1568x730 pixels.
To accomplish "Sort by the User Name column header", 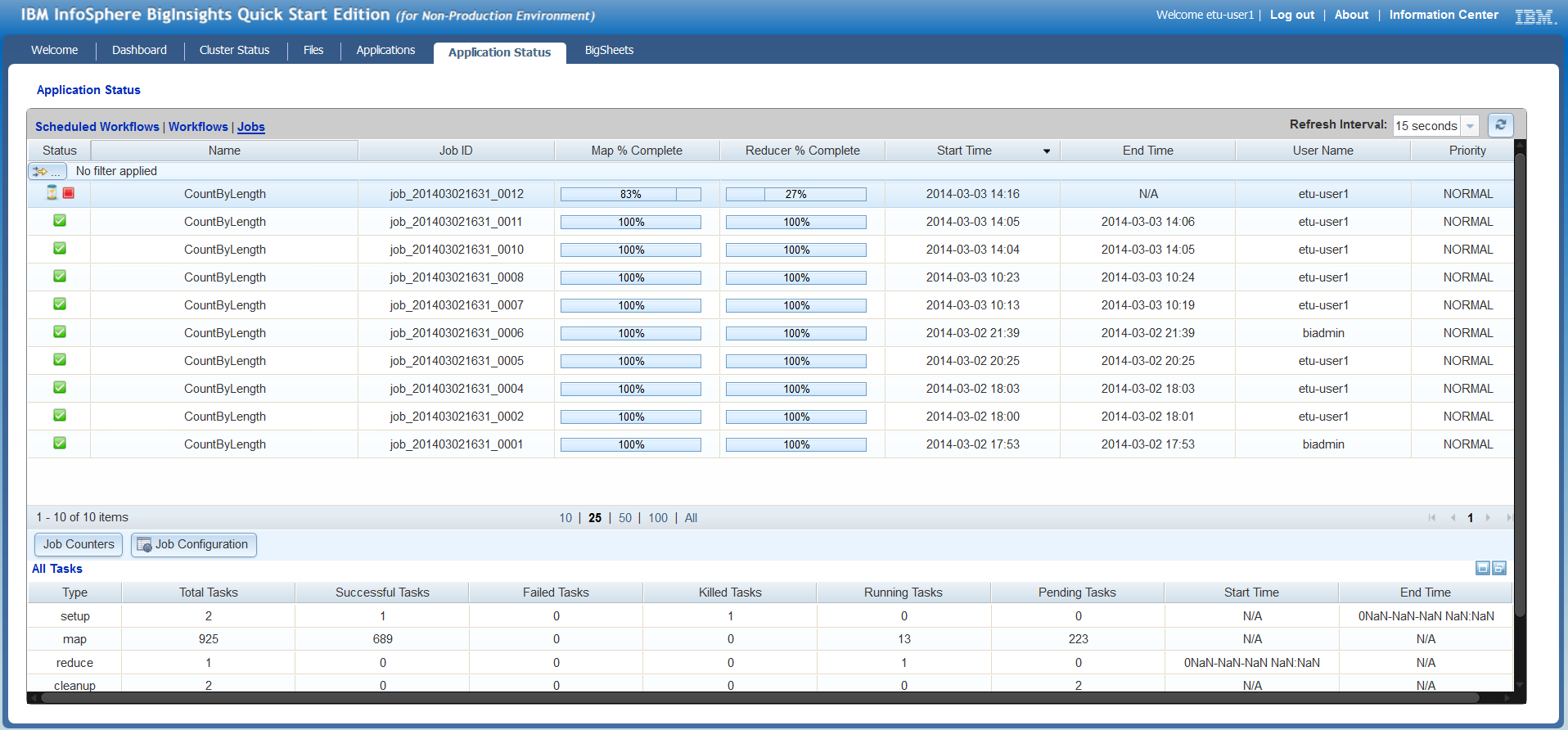I will [1323, 151].
